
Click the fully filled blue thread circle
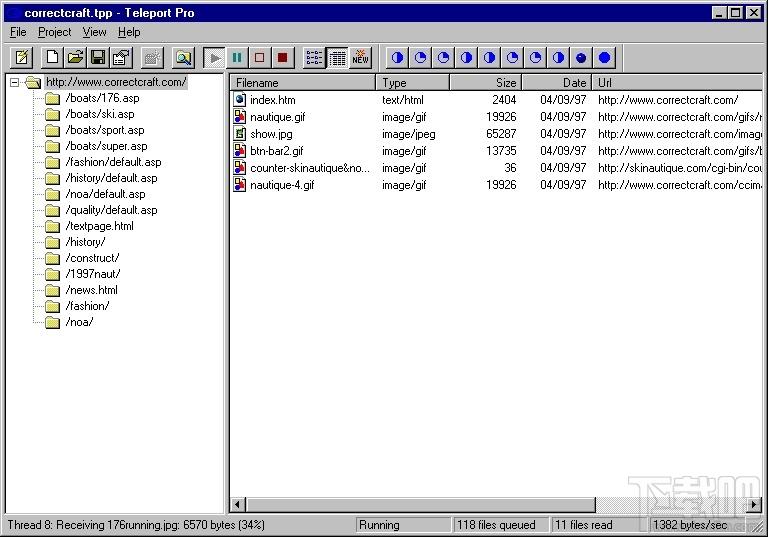[604, 58]
